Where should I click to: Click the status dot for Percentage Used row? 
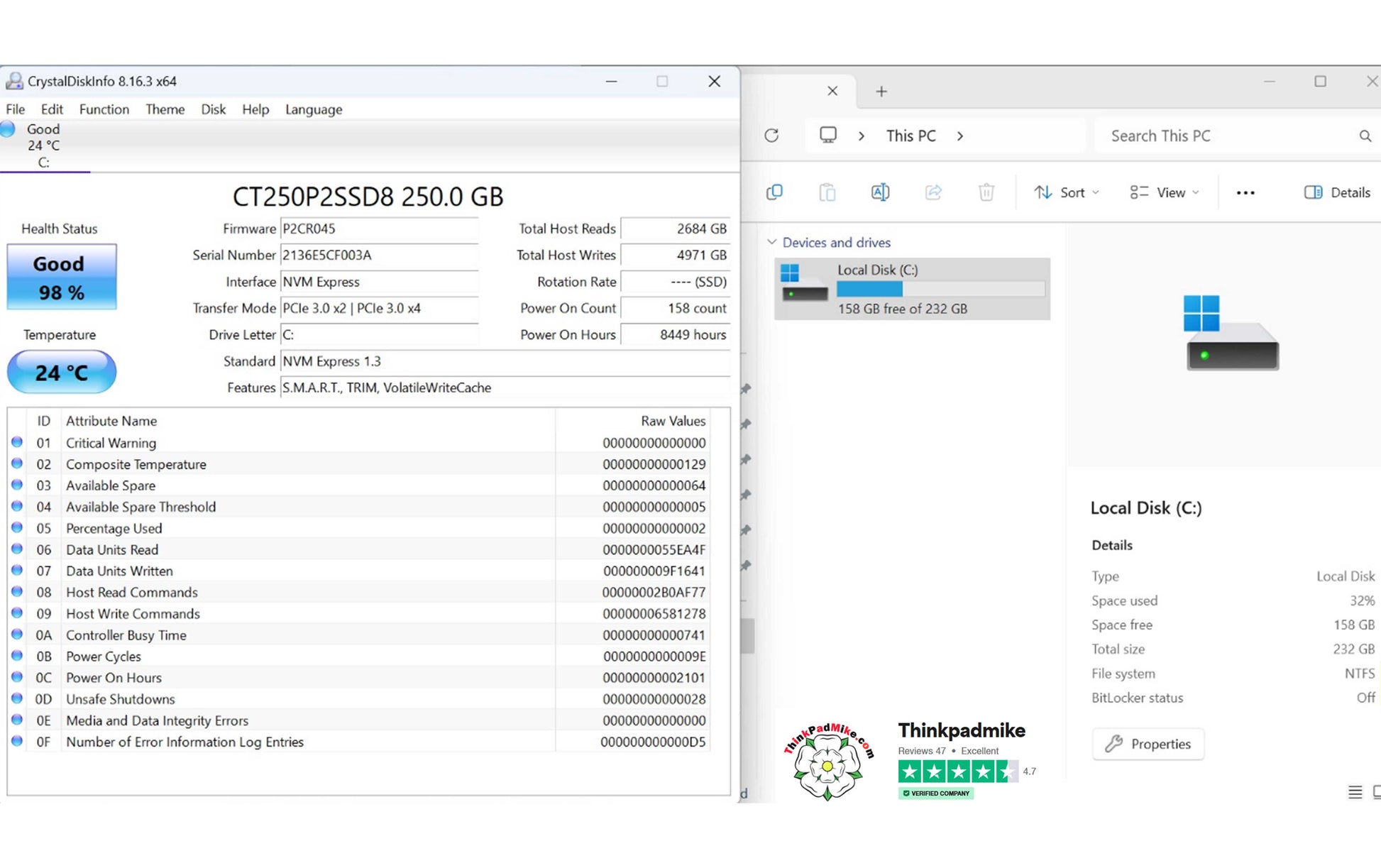tap(17, 527)
